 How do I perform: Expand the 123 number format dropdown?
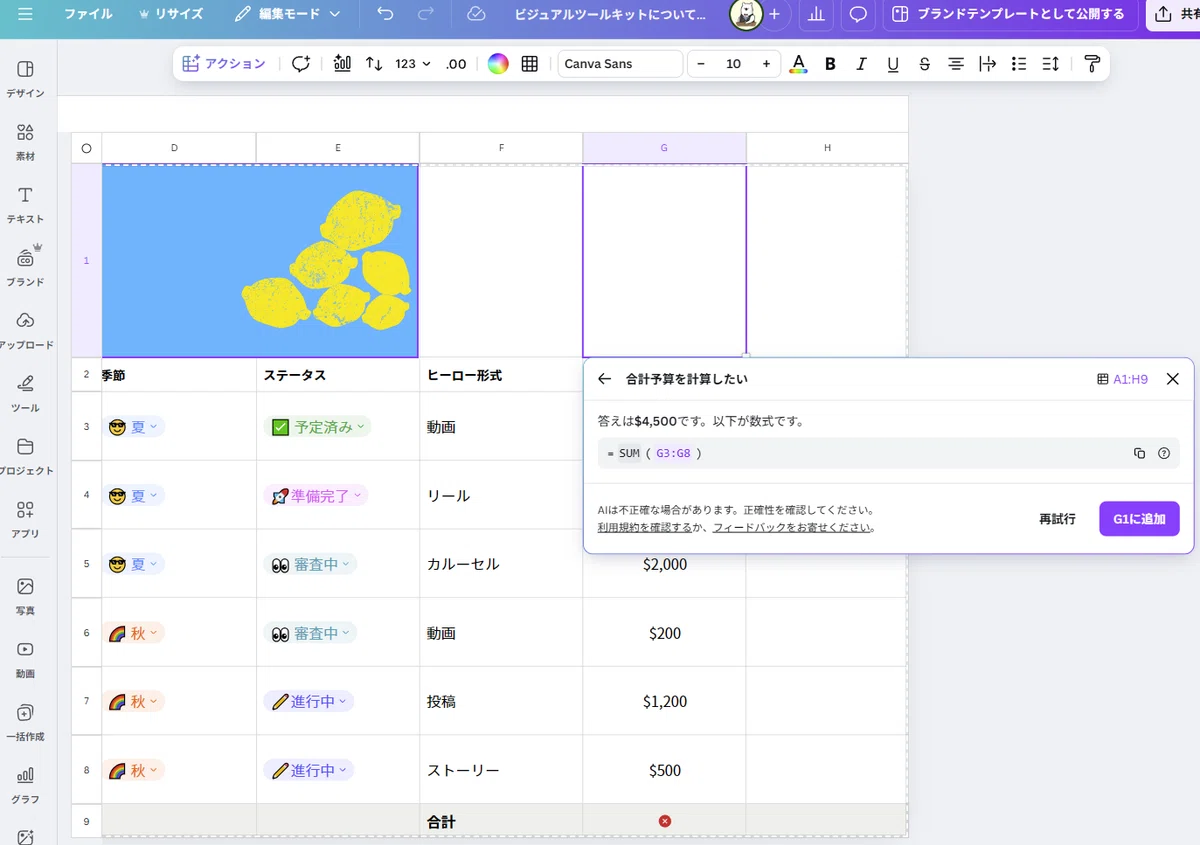412,63
